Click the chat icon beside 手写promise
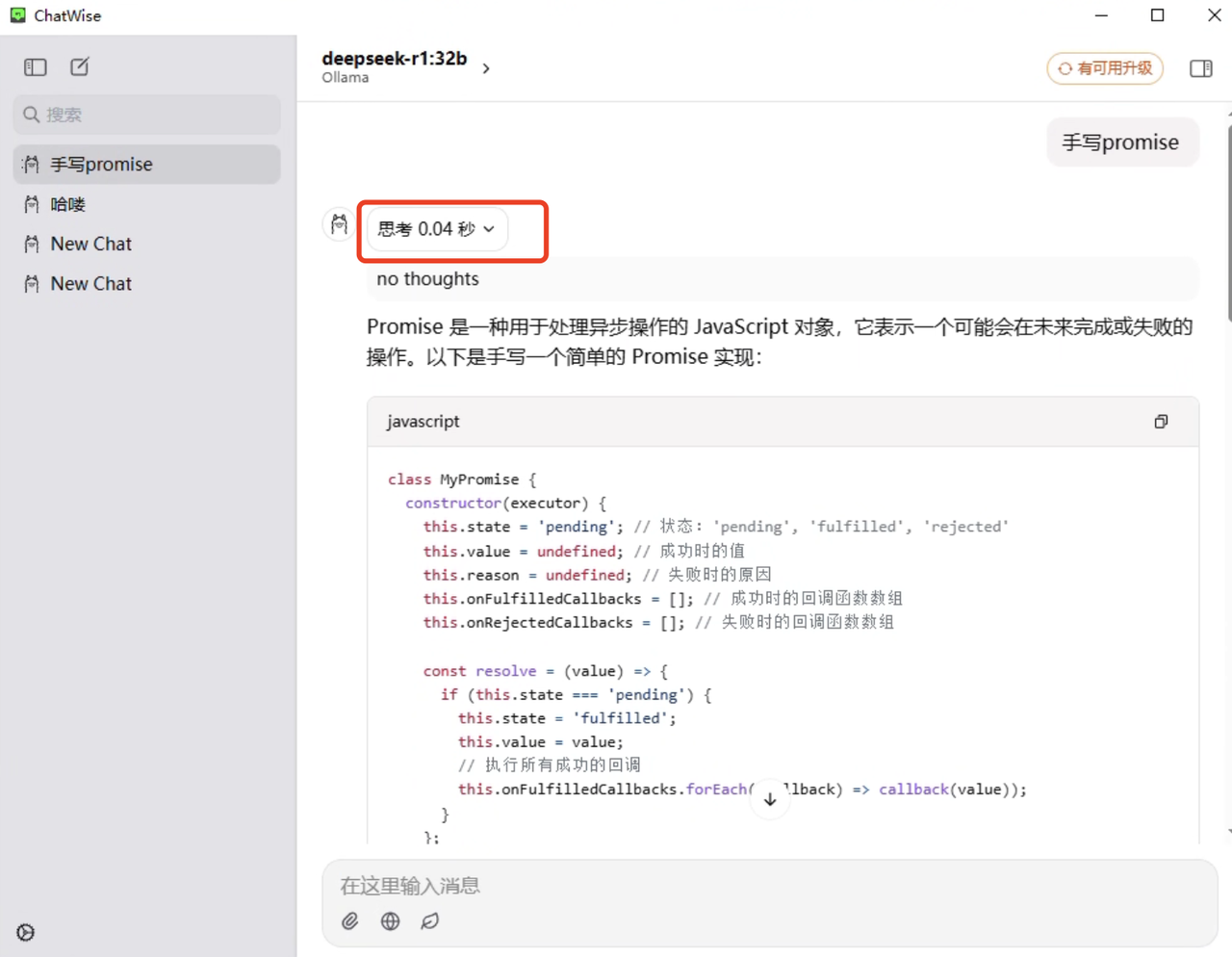The height and width of the screenshot is (957, 1232). [32, 165]
